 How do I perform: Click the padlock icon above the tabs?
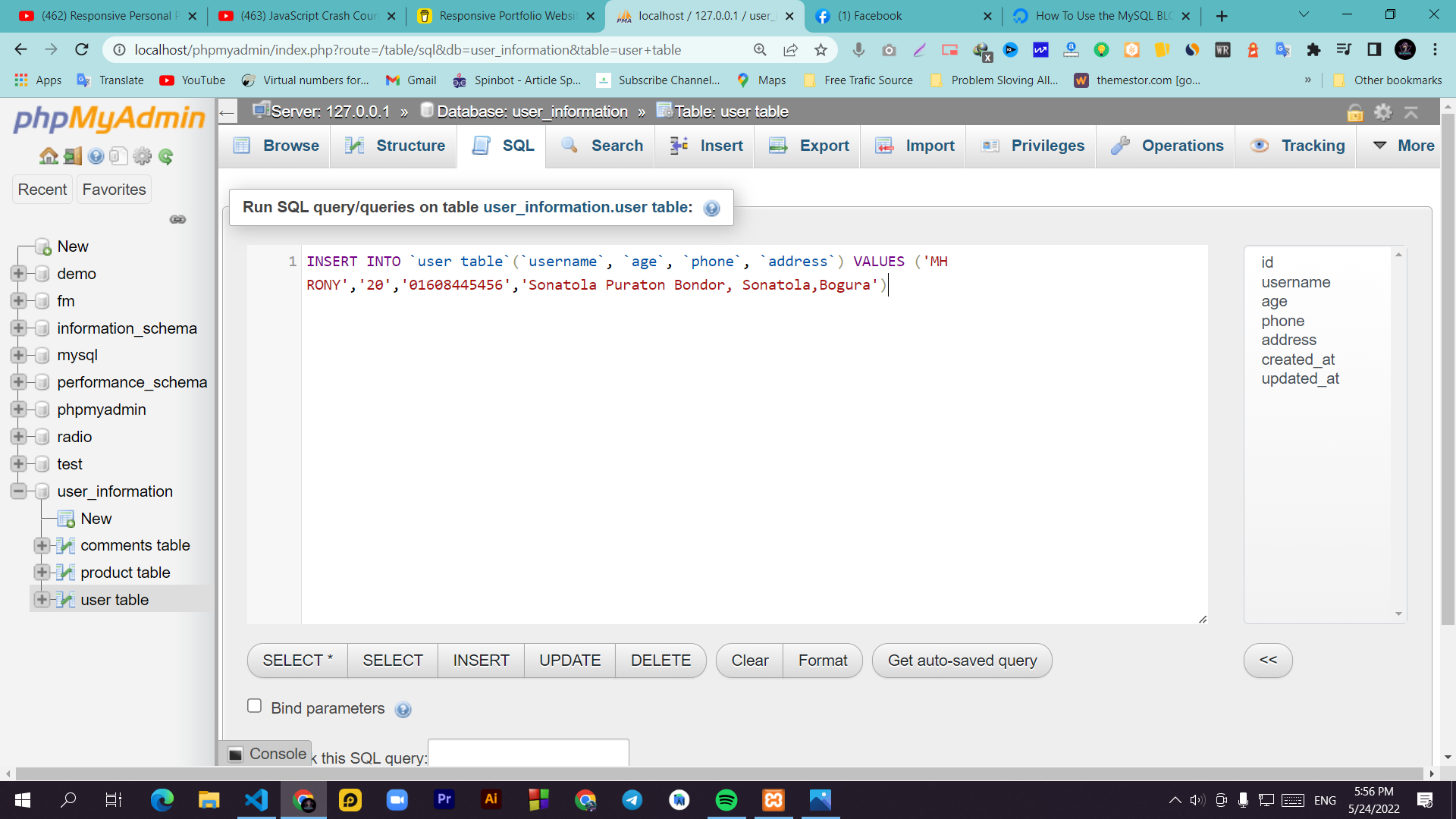coord(1356,112)
